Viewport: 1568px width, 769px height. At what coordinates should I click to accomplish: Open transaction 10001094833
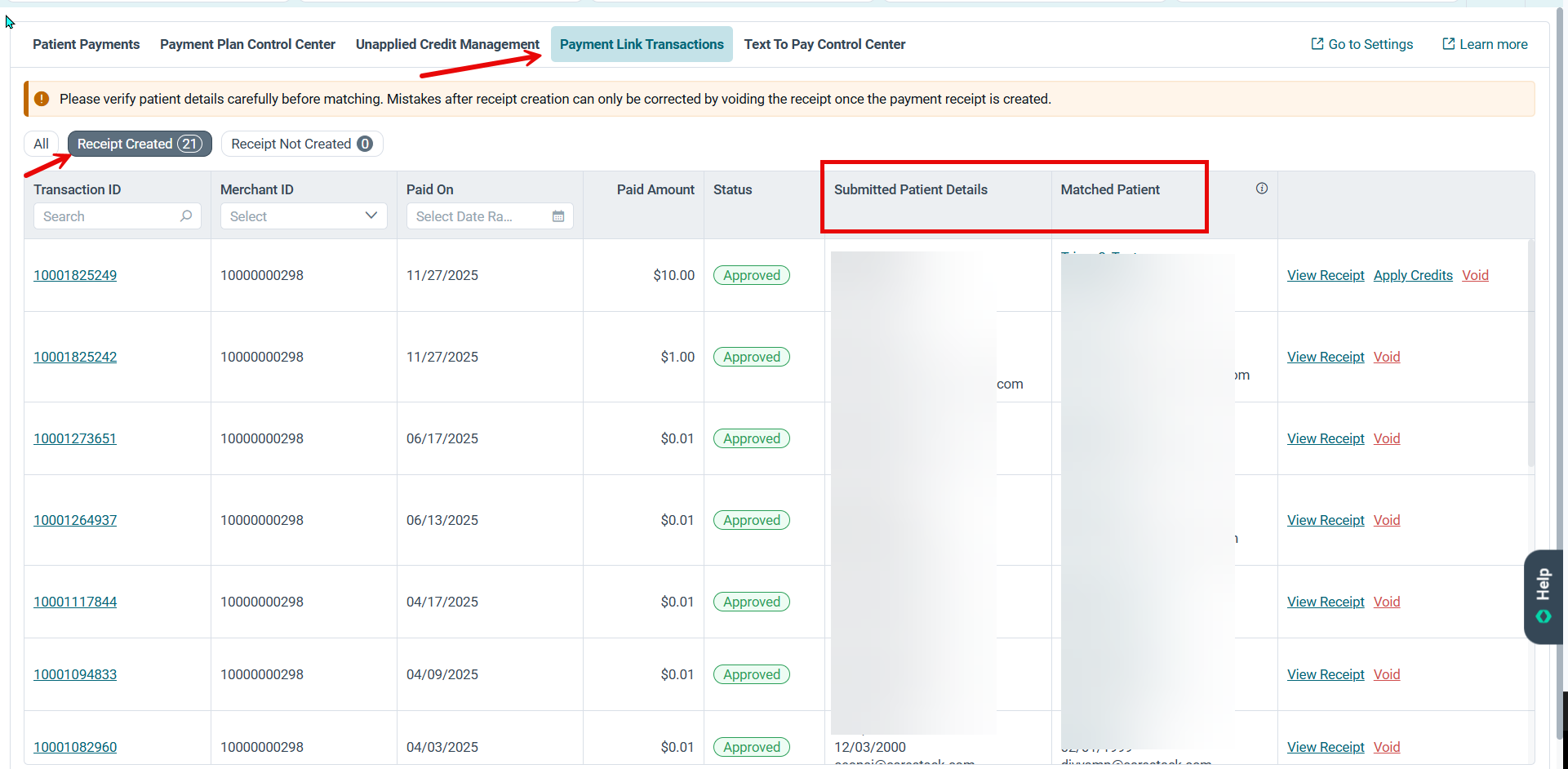[75, 674]
